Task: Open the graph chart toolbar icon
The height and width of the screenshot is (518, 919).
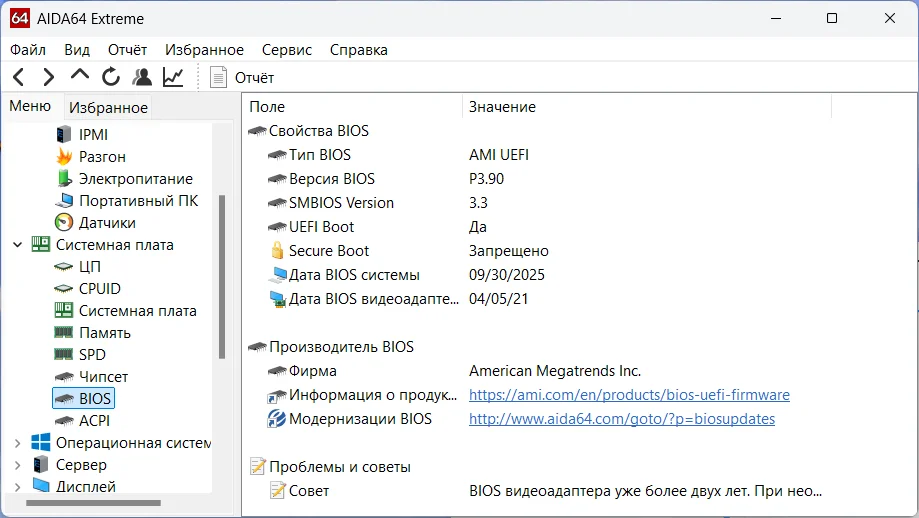Action: [173, 77]
